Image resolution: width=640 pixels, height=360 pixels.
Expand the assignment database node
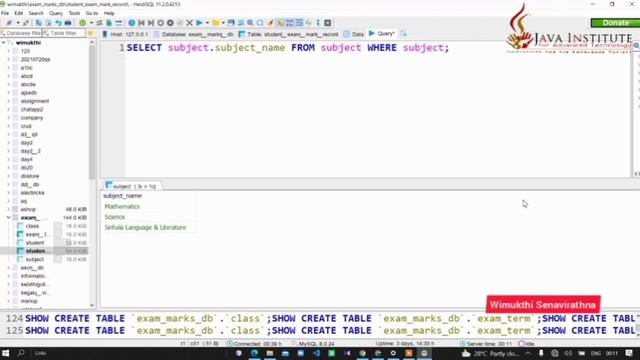point(9,101)
